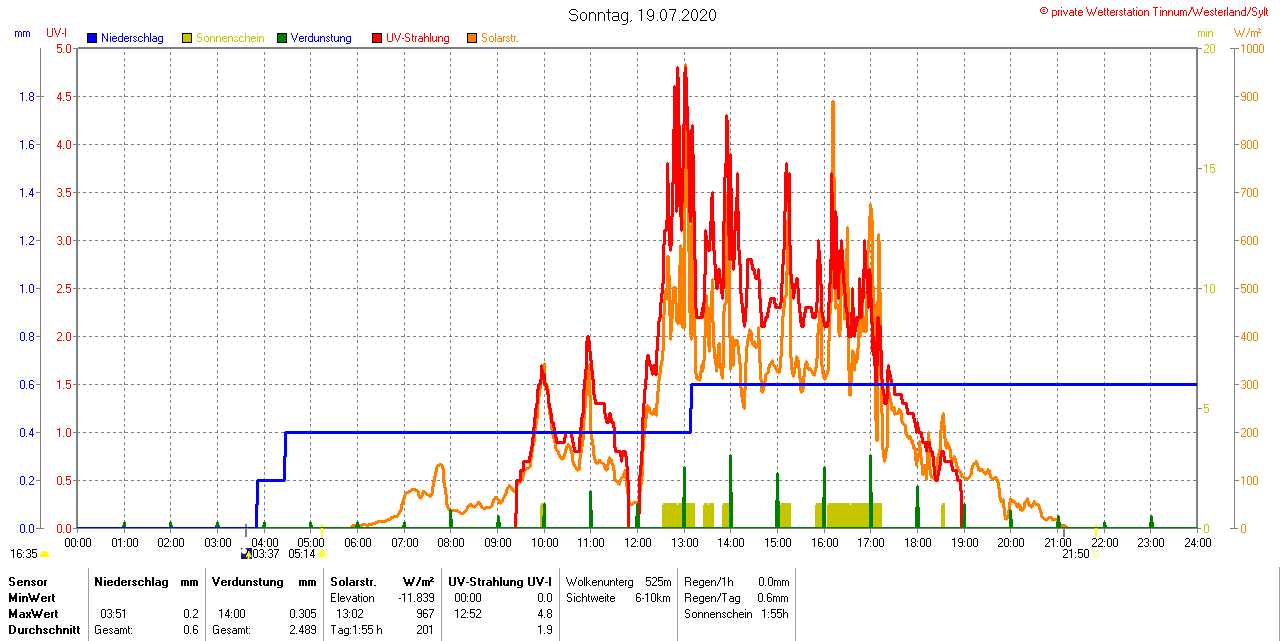Click the 21:50 sunset time text
The height and width of the screenshot is (641, 1280).
(x=1075, y=554)
